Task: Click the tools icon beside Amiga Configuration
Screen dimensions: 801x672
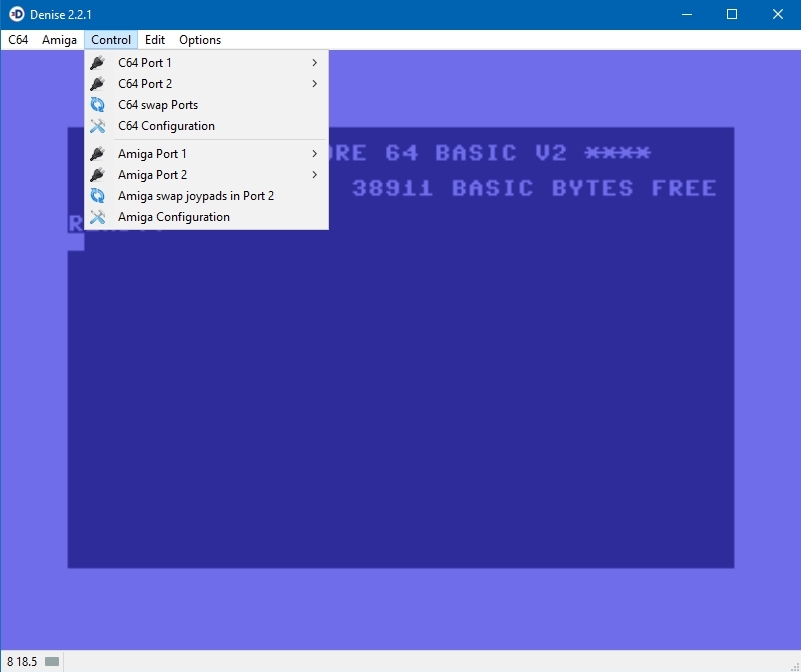Action: (x=97, y=217)
